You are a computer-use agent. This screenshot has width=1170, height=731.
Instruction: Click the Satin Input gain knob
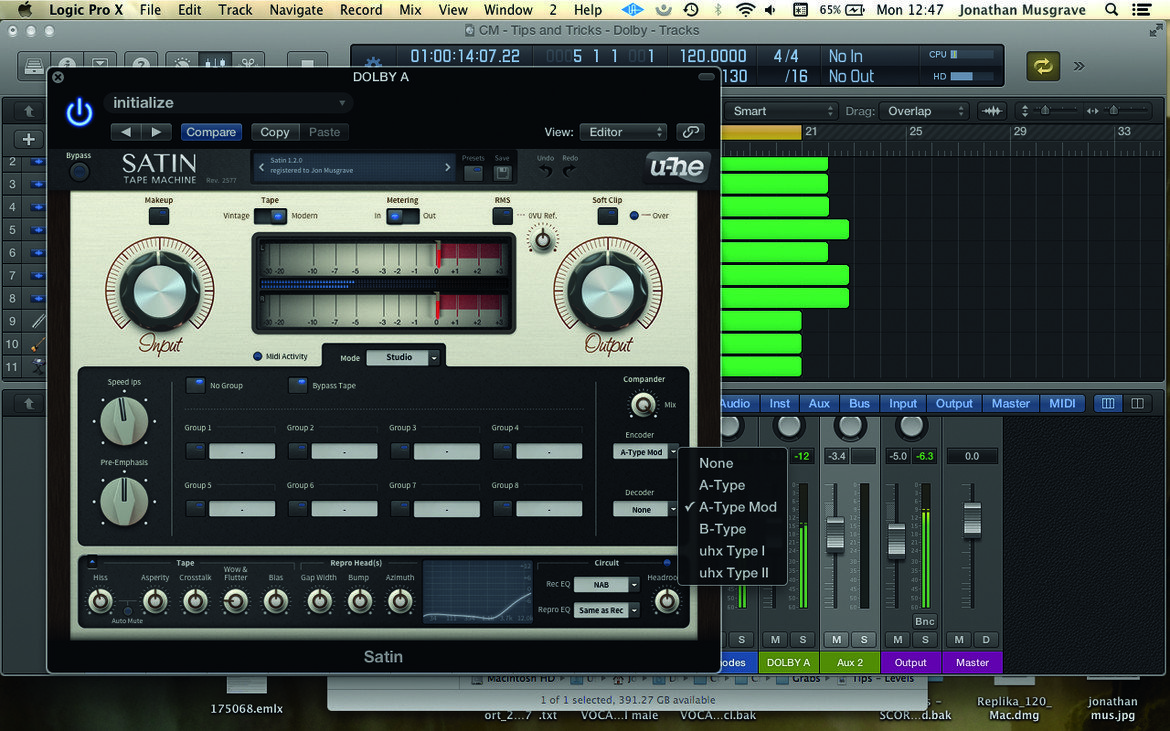point(160,289)
